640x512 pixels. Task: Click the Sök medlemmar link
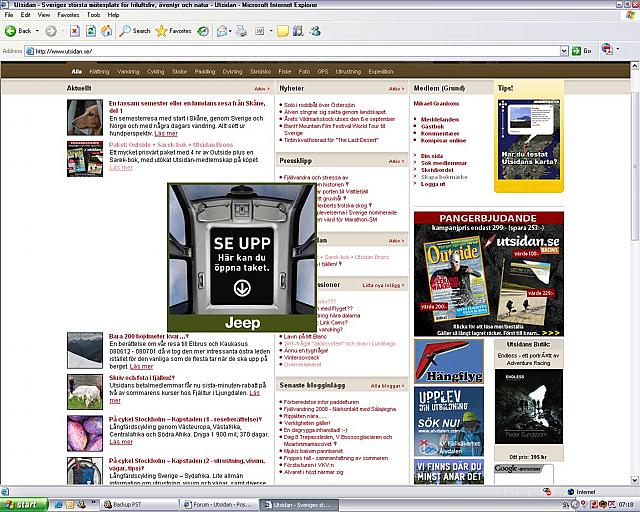(x=443, y=163)
